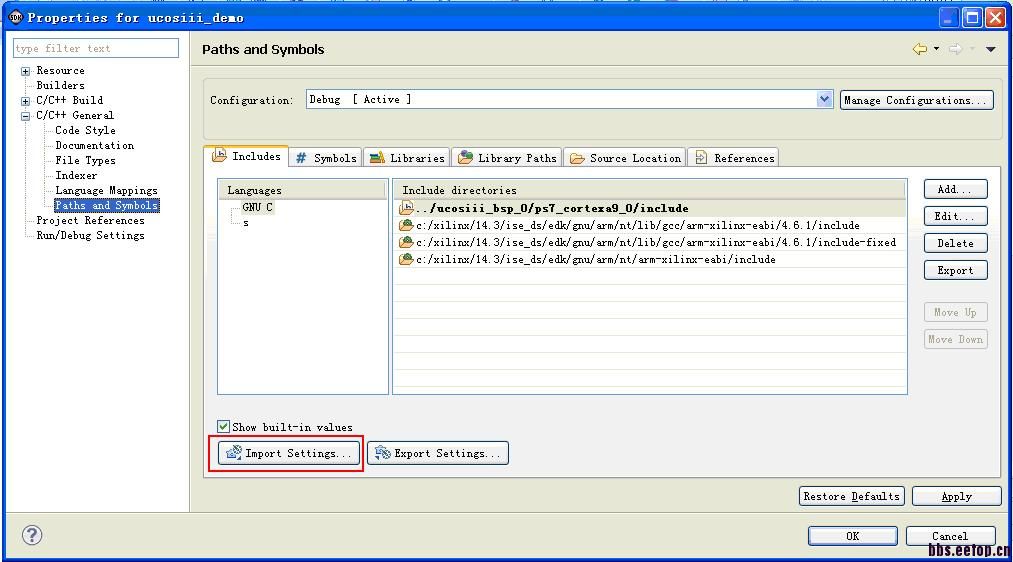Switch to the Includes tab

coord(247,156)
